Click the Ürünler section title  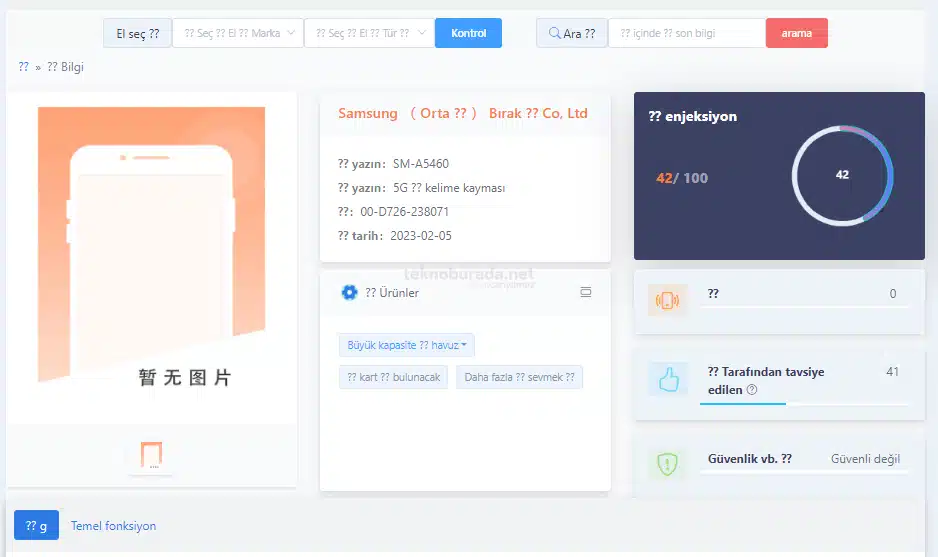(x=392, y=293)
